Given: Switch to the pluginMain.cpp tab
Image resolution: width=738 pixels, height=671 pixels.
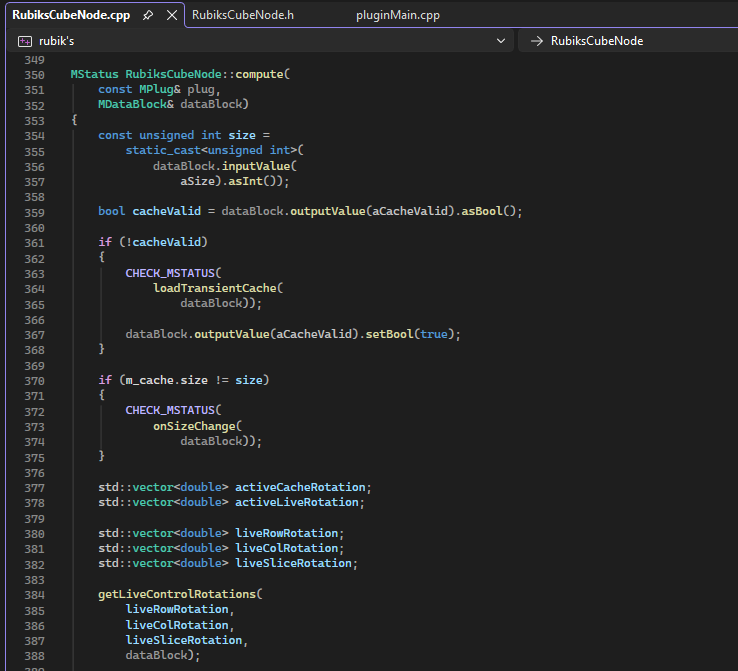Looking at the screenshot, I should (x=398, y=15).
